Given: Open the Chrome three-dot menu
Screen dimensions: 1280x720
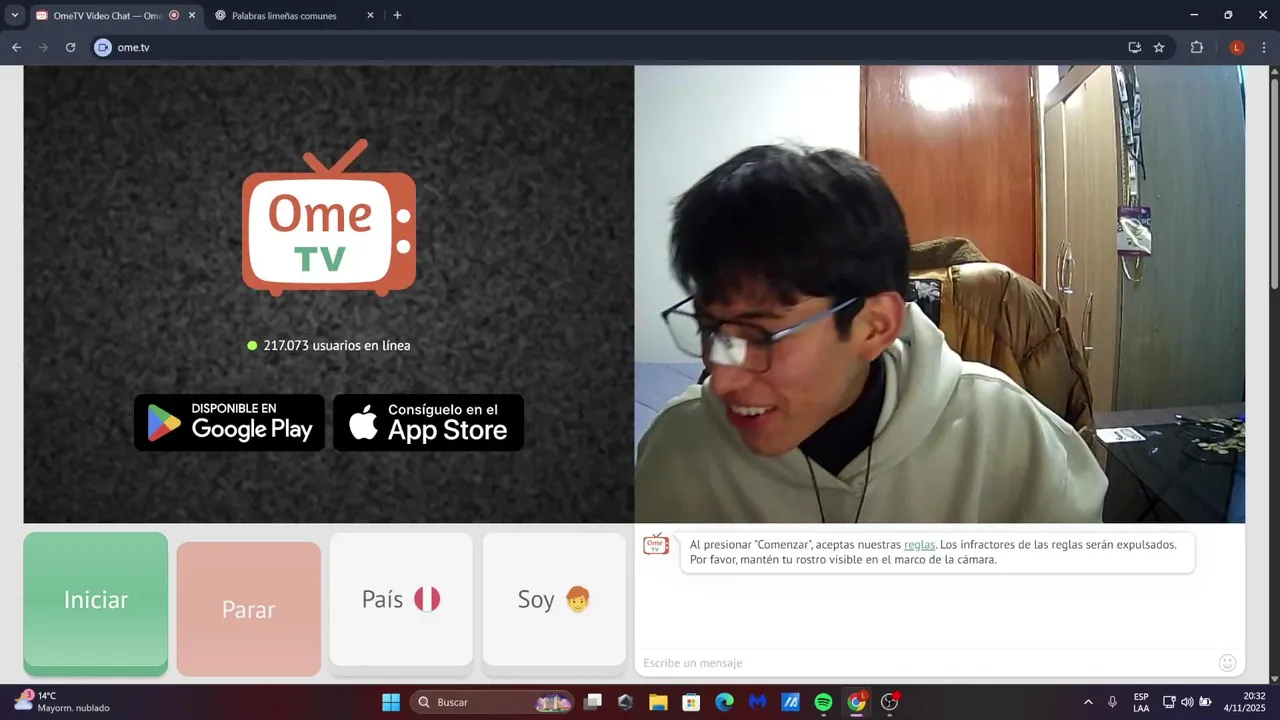Looking at the screenshot, I should click(1264, 47).
